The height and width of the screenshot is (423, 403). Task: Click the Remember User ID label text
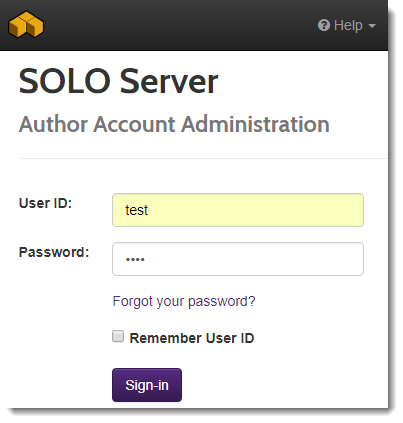(192, 338)
